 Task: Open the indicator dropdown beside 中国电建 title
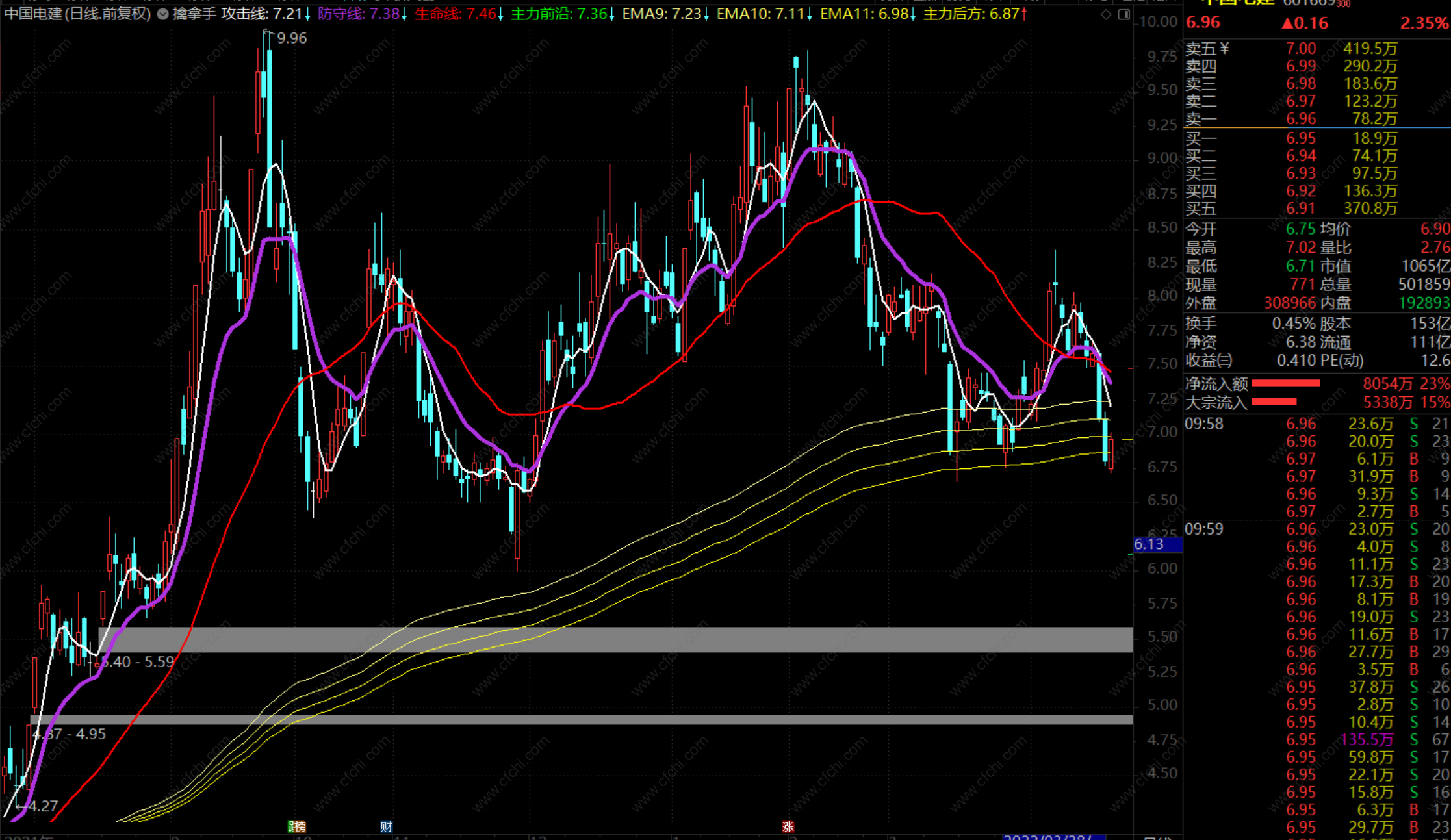tap(163, 14)
